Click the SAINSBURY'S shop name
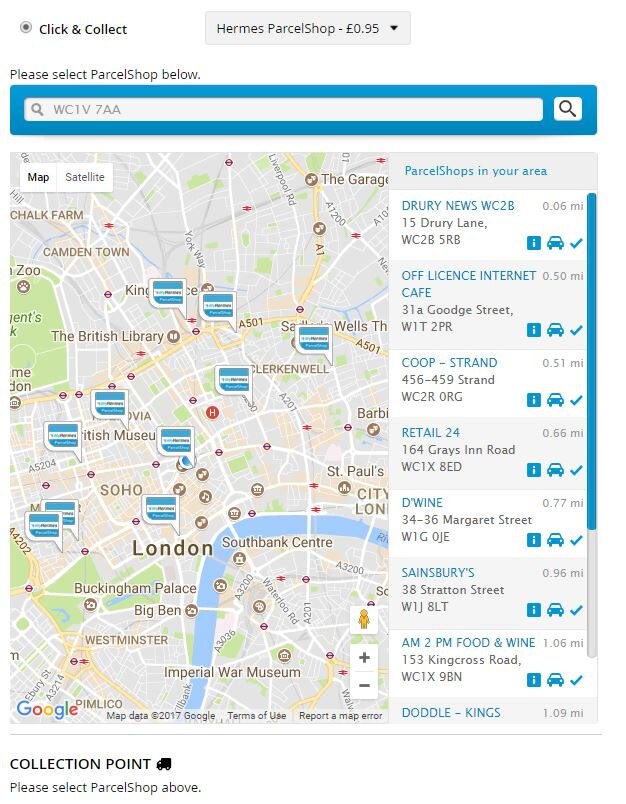The height and width of the screenshot is (804, 626). pyautogui.click(x=438, y=573)
